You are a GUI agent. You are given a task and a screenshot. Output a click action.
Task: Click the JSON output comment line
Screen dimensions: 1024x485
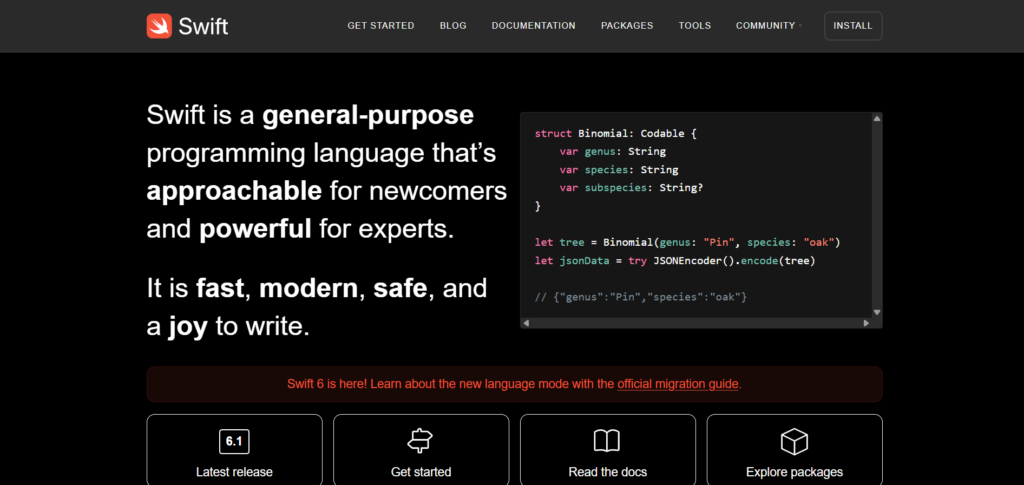coord(641,297)
